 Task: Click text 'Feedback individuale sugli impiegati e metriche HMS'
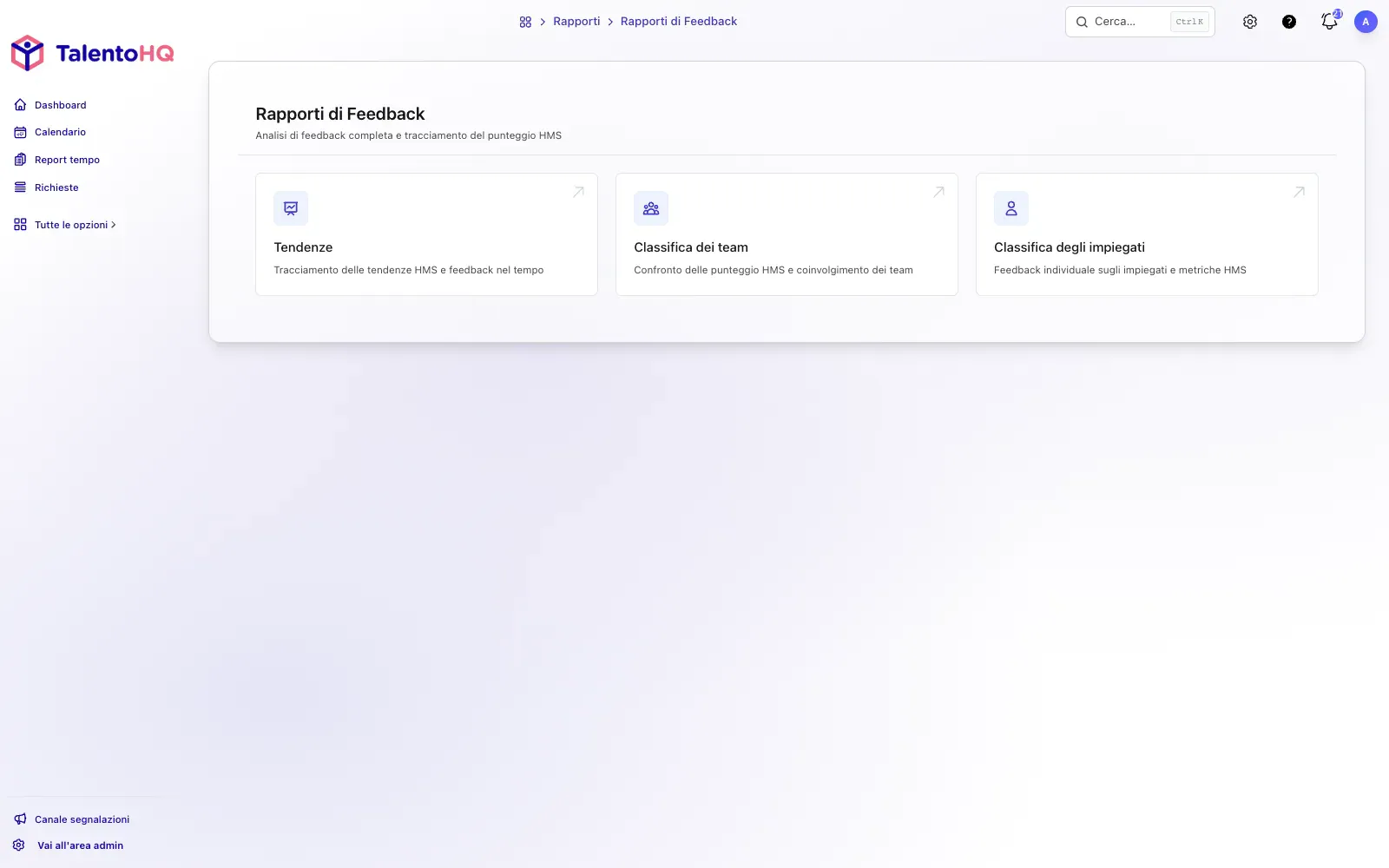(x=1120, y=270)
